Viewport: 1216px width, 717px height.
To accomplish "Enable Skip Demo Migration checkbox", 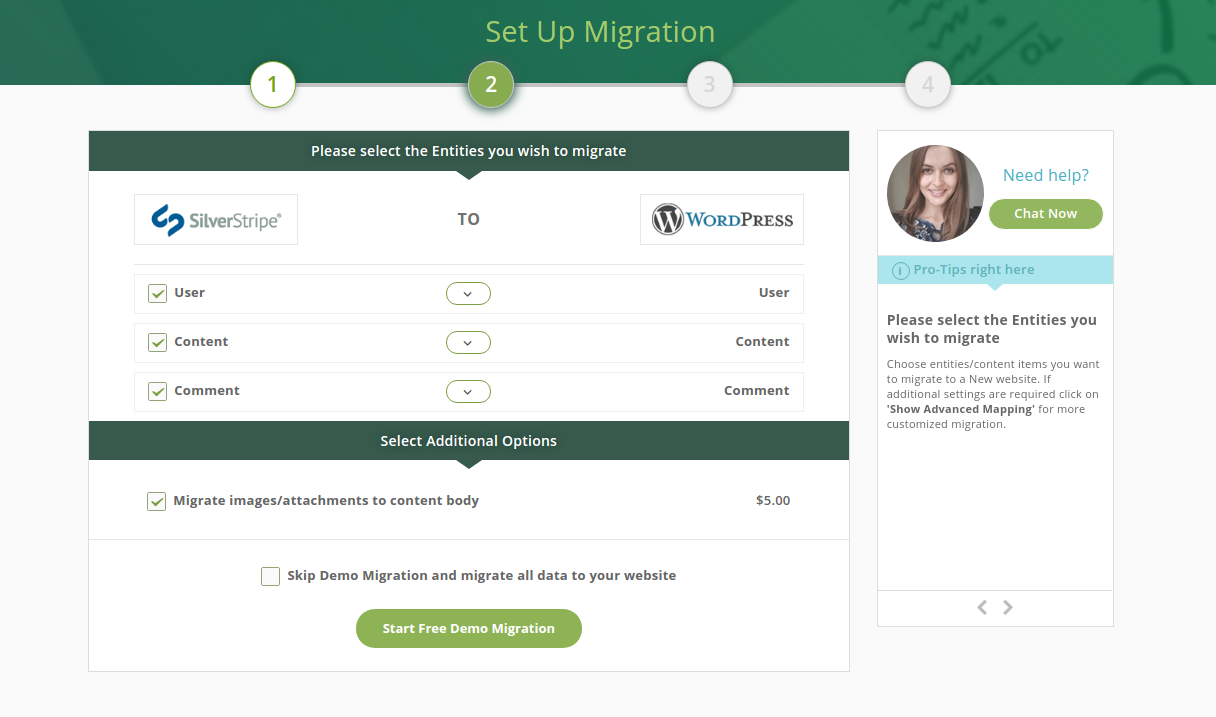I will (x=270, y=576).
